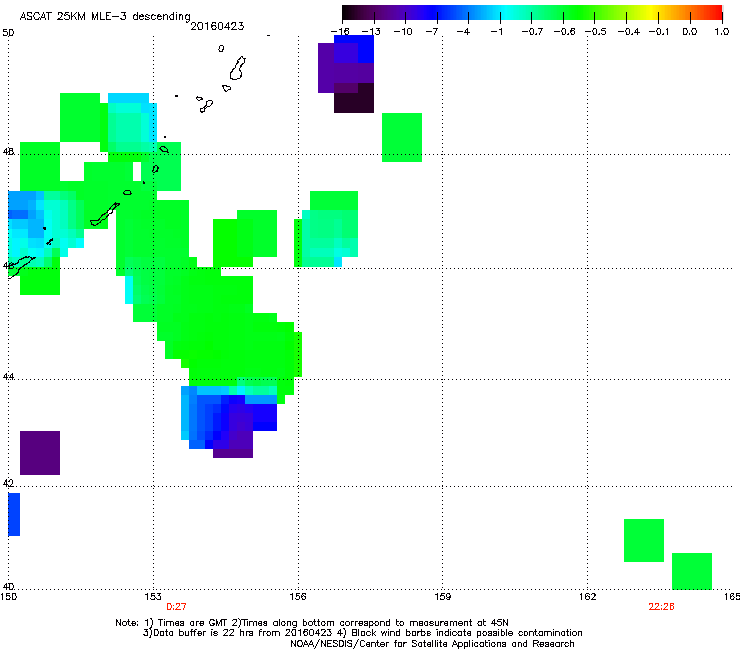Click the longitude axis label "150"
This screenshot has width=740, height=650.
pos(8,597)
